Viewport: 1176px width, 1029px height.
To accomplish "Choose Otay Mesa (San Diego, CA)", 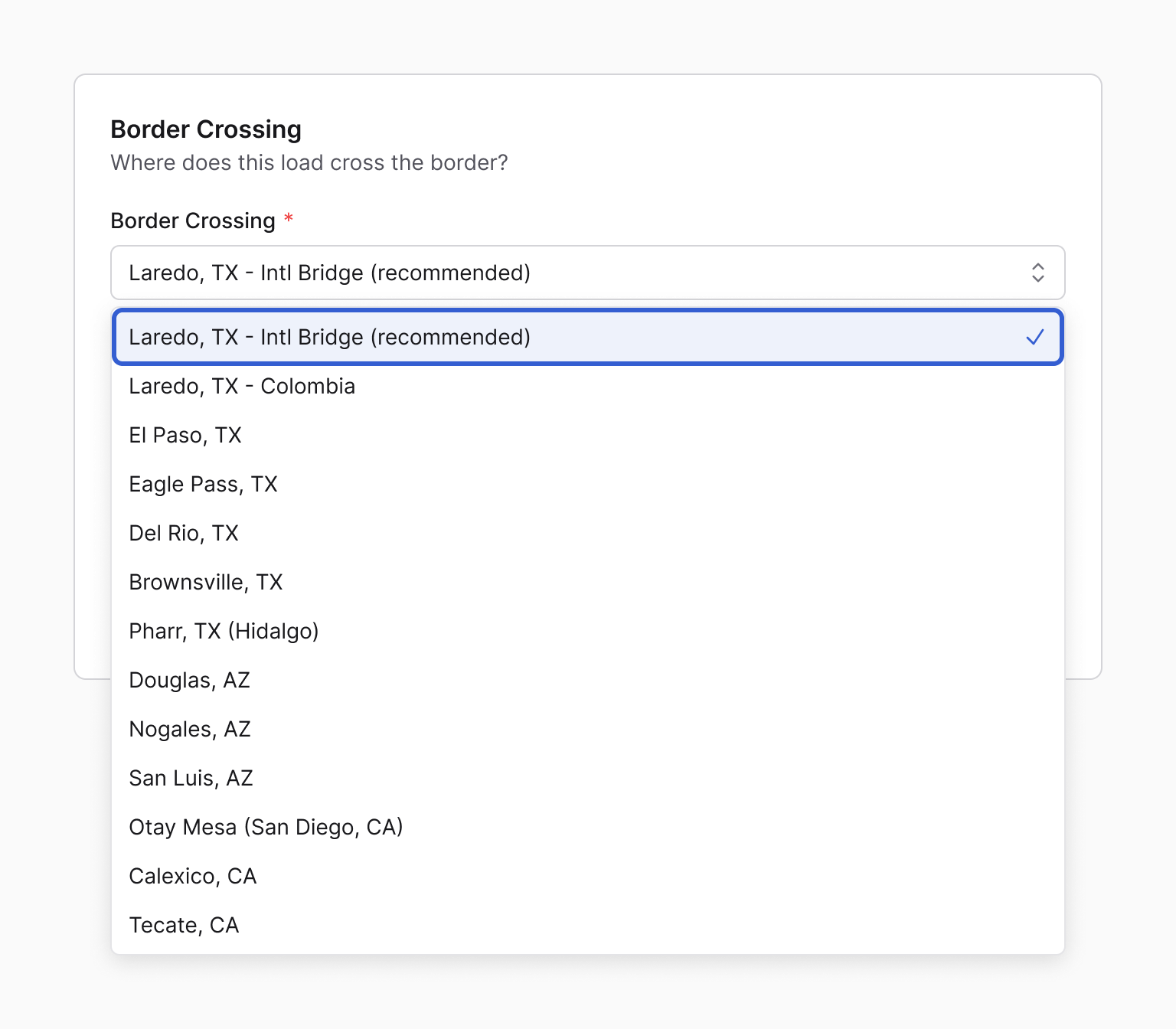I will pos(587,827).
